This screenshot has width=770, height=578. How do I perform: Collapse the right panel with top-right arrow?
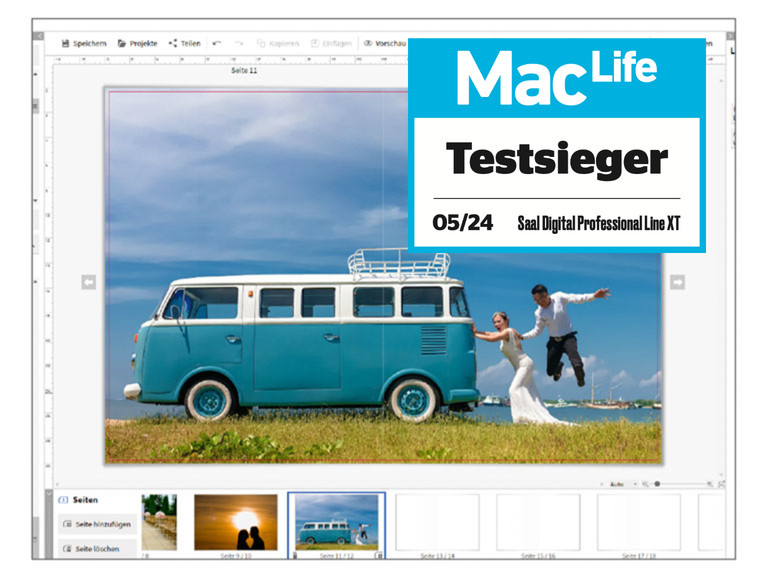[x=730, y=36]
